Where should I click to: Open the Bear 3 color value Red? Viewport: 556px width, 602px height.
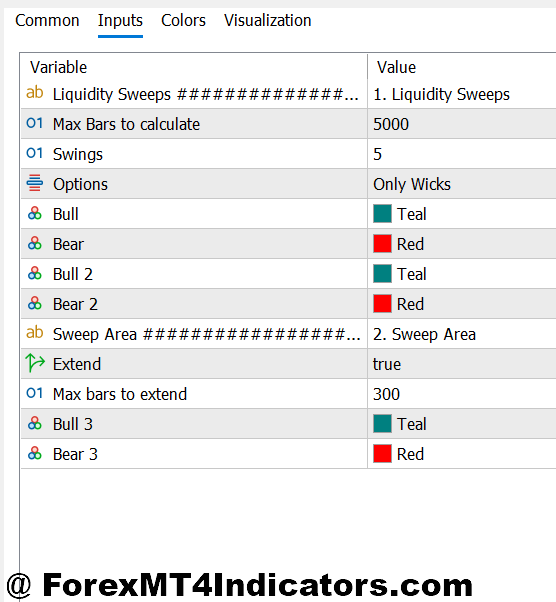(x=462, y=454)
